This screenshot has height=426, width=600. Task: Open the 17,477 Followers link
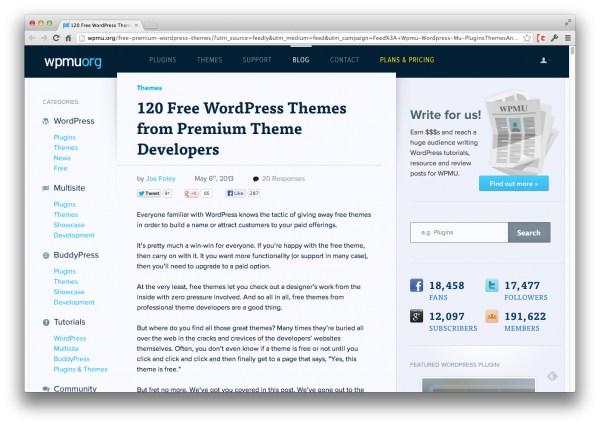point(525,291)
